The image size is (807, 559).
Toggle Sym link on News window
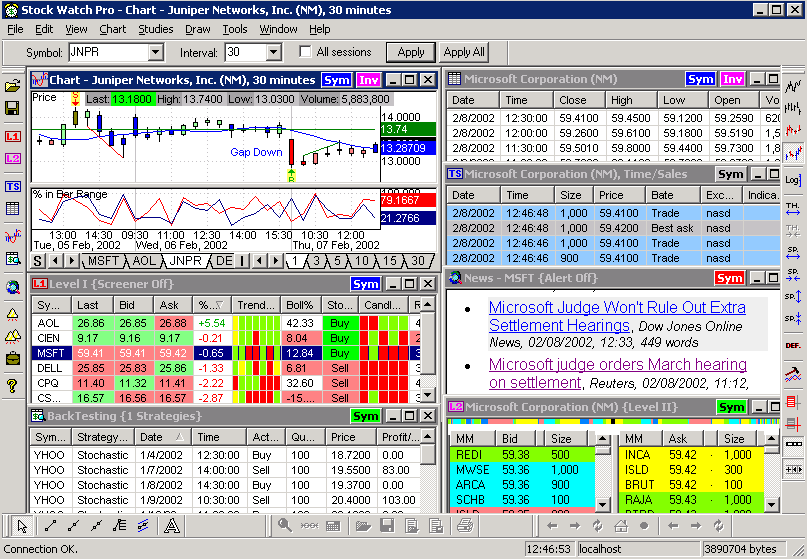point(729,278)
